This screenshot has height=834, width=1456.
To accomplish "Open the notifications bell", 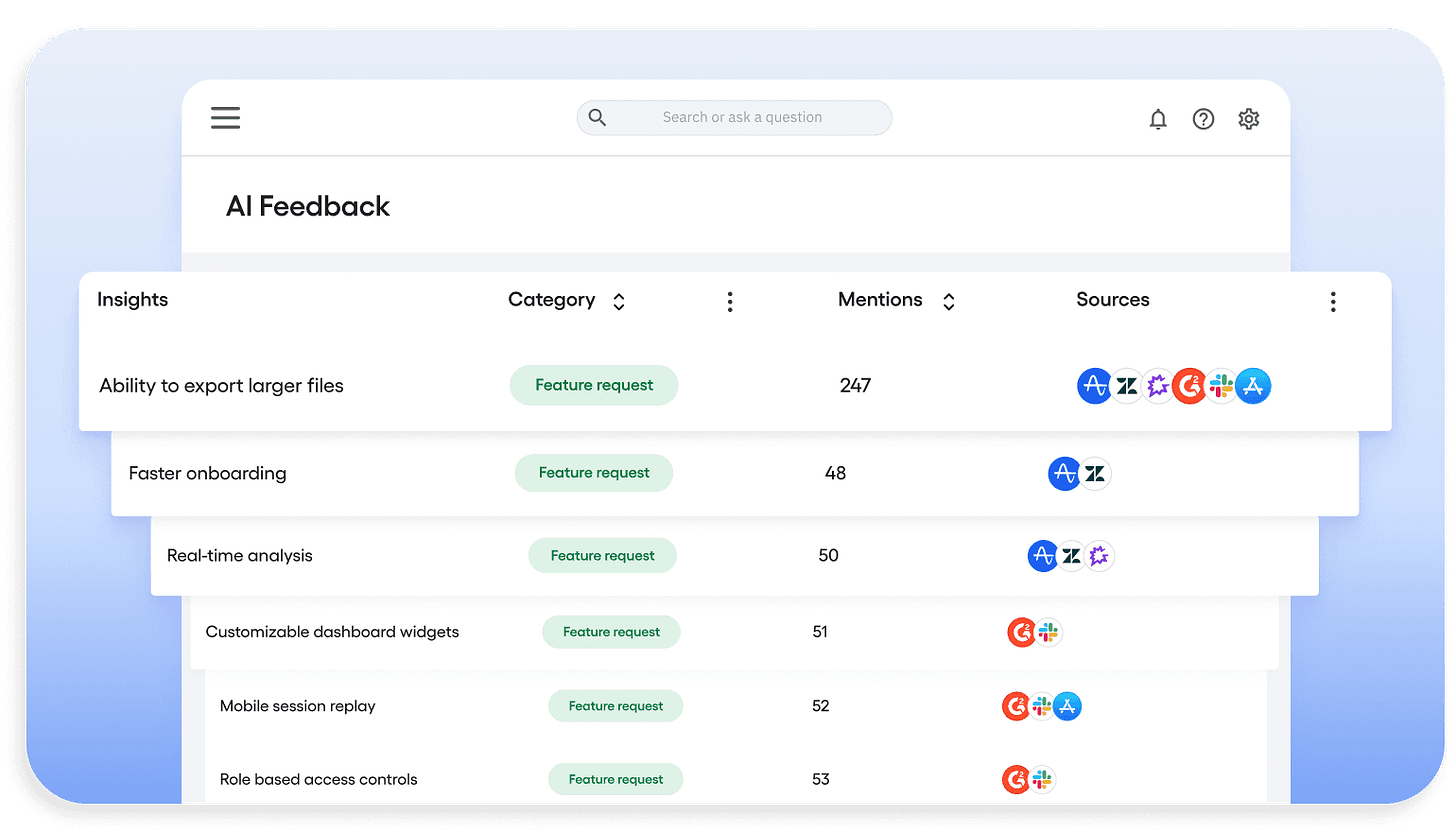I will coord(1158,118).
